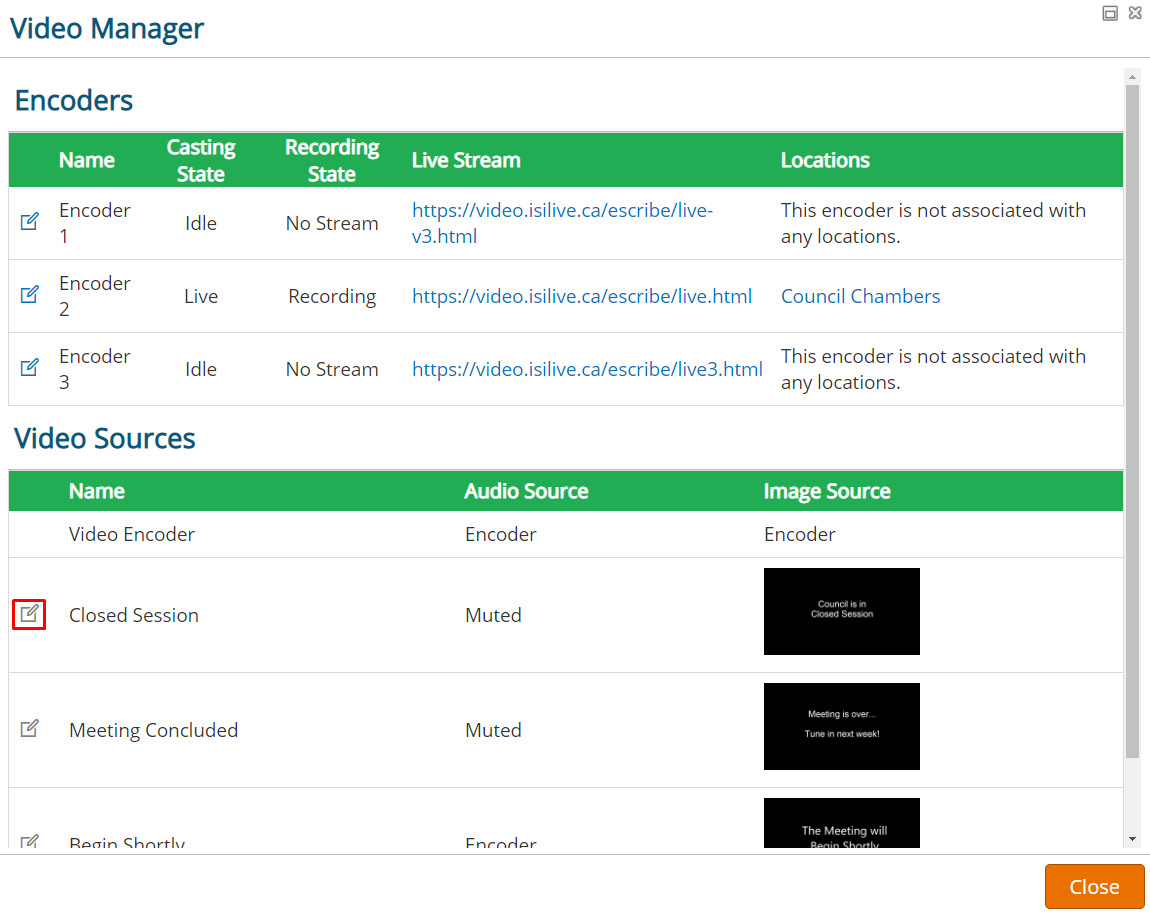Edit Encoder 1 via pencil icon
Image resolution: width=1150 pixels, height=917 pixels.
(x=29, y=222)
